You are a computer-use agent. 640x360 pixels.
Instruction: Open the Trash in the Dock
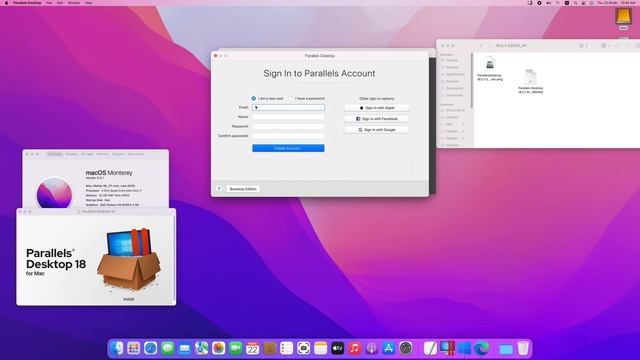523,348
